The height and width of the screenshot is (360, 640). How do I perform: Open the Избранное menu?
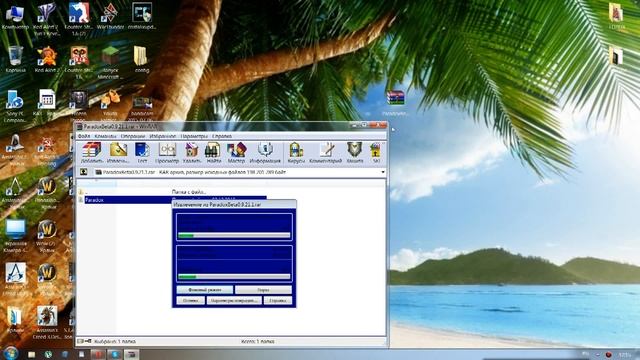pyautogui.click(x=162, y=136)
